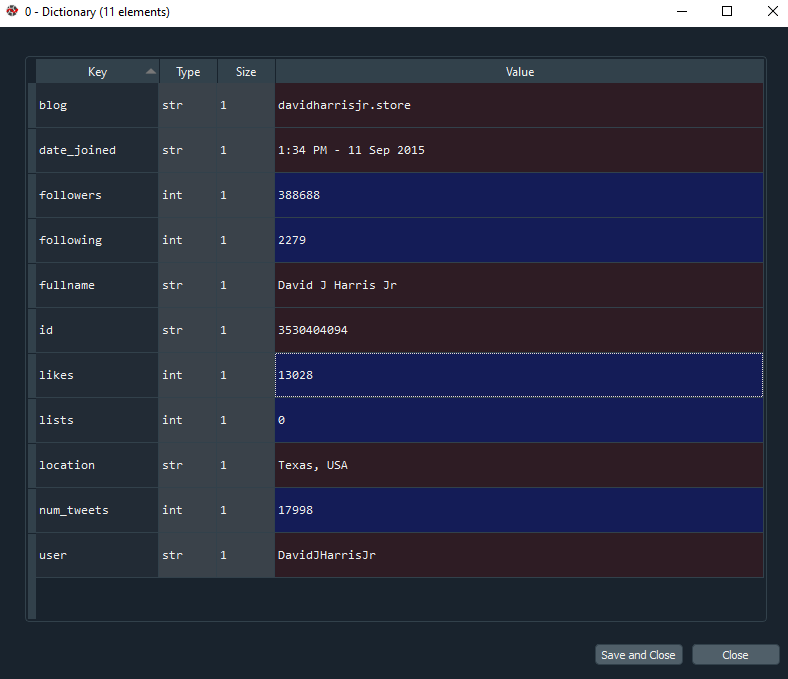Maximize the Dictionary window
This screenshot has width=788, height=679.
(727, 11)
